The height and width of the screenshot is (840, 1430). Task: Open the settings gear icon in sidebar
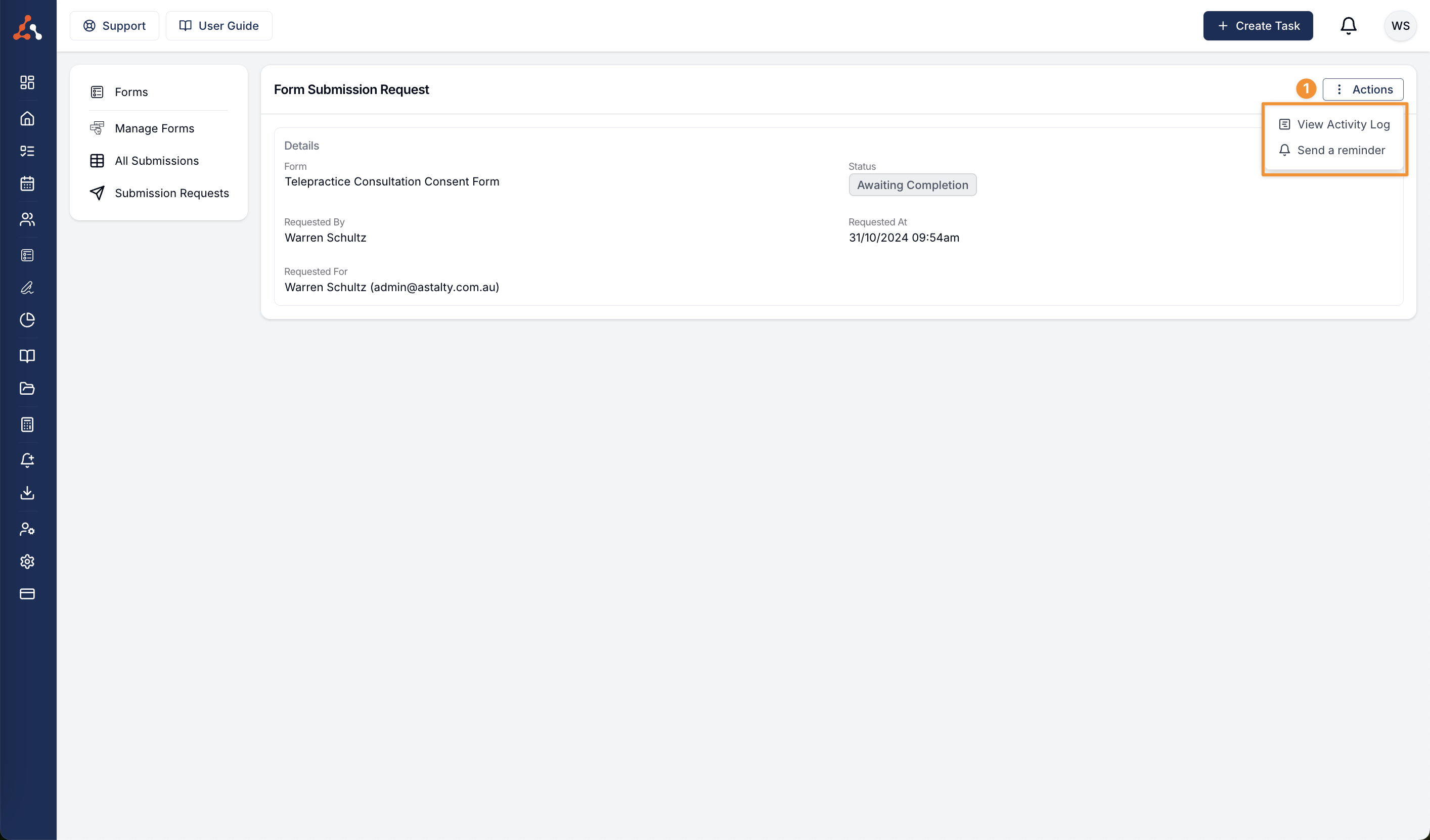click(x=27, y=561)
